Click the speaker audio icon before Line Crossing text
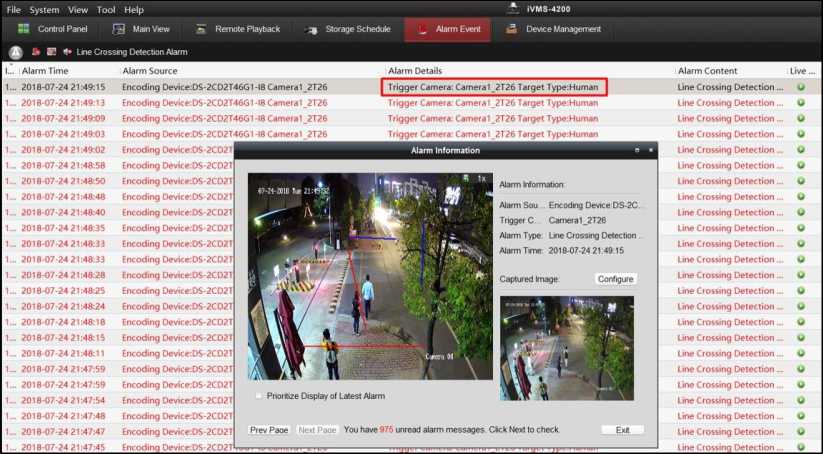This screenshot has width=823, height=454. [x=67, y=52]
